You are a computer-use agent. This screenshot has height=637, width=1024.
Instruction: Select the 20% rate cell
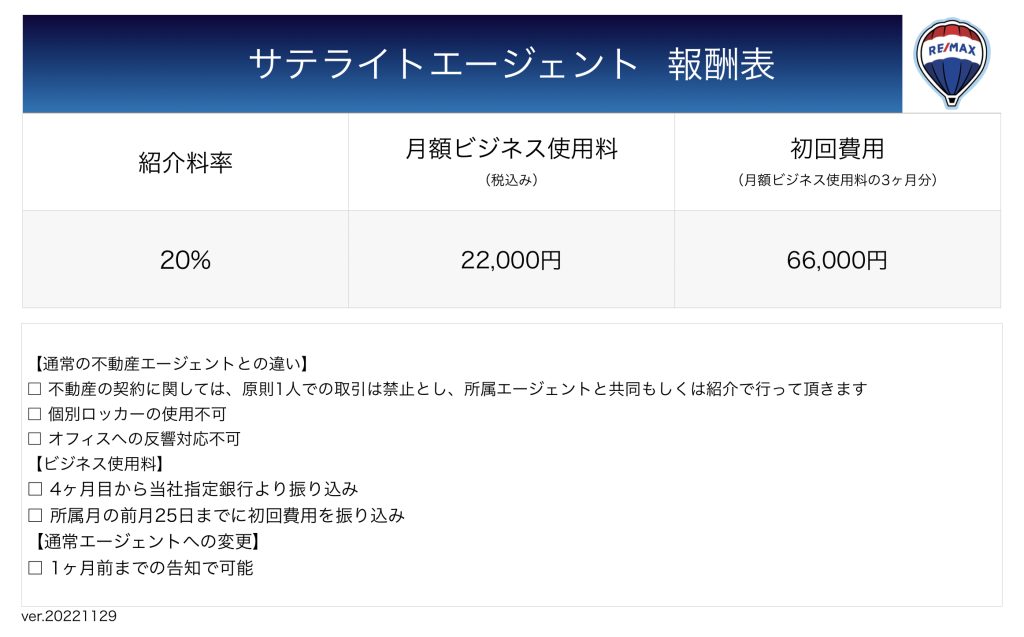pyautogui.click(x=185, y=259)
